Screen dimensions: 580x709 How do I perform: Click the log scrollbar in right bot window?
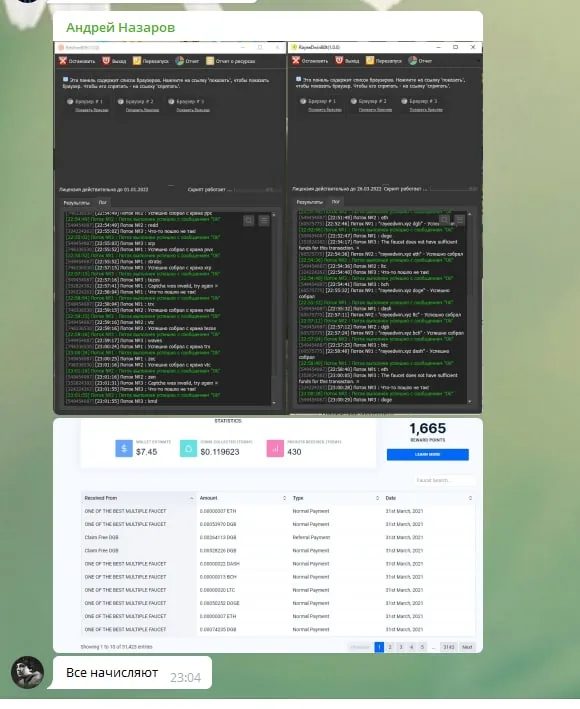tap(470, 307)
